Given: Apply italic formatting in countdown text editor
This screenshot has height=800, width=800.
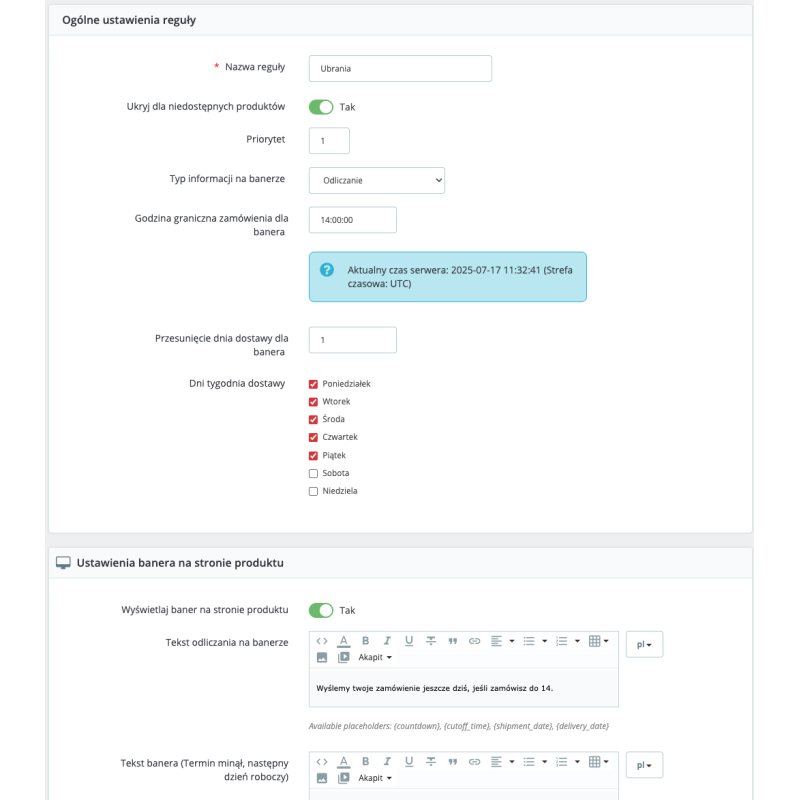Looking at the screenshot, I should [387, 641].
